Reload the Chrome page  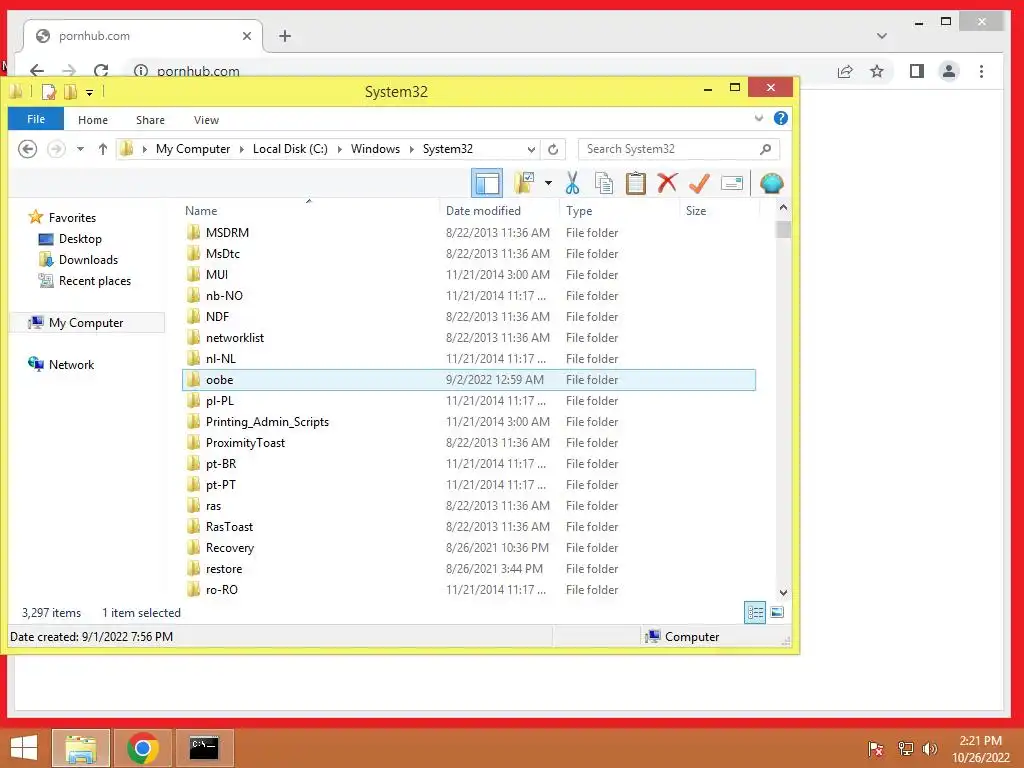coord(101,71)
